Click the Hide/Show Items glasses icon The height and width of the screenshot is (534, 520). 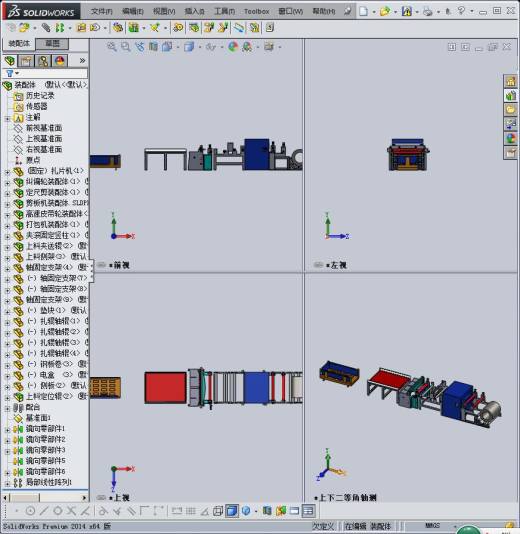pos(210,47)
